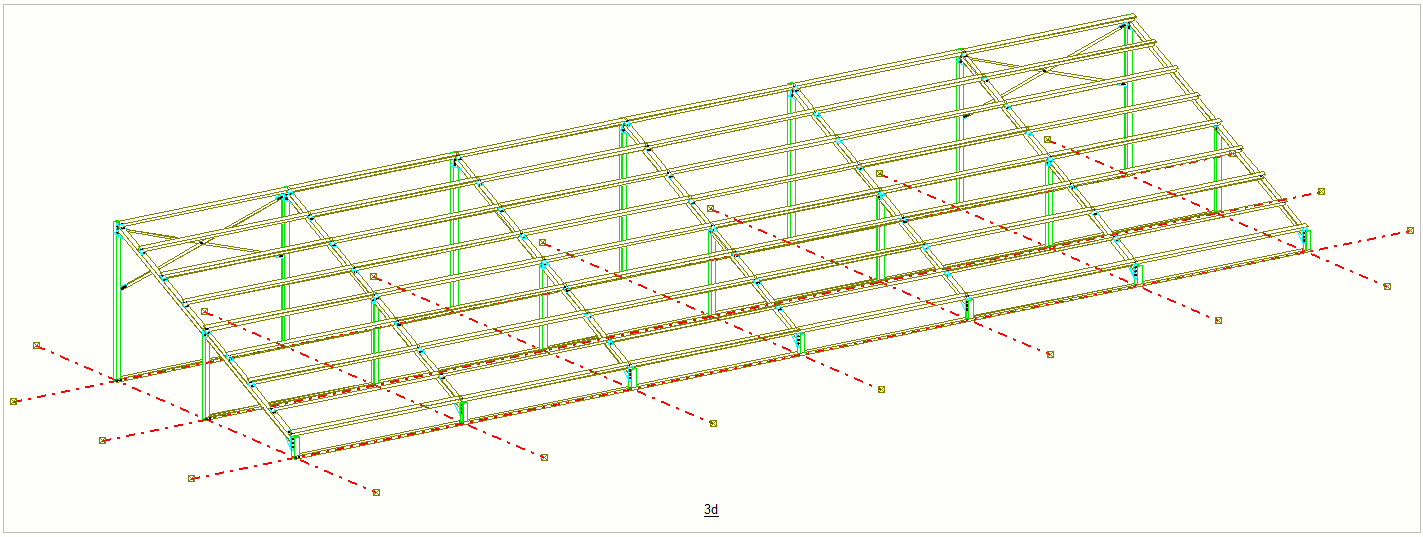This screenshot has width=1423, height=537.
Task: Pick the lowest grid handle in the drawing
Action: point(376,492)
